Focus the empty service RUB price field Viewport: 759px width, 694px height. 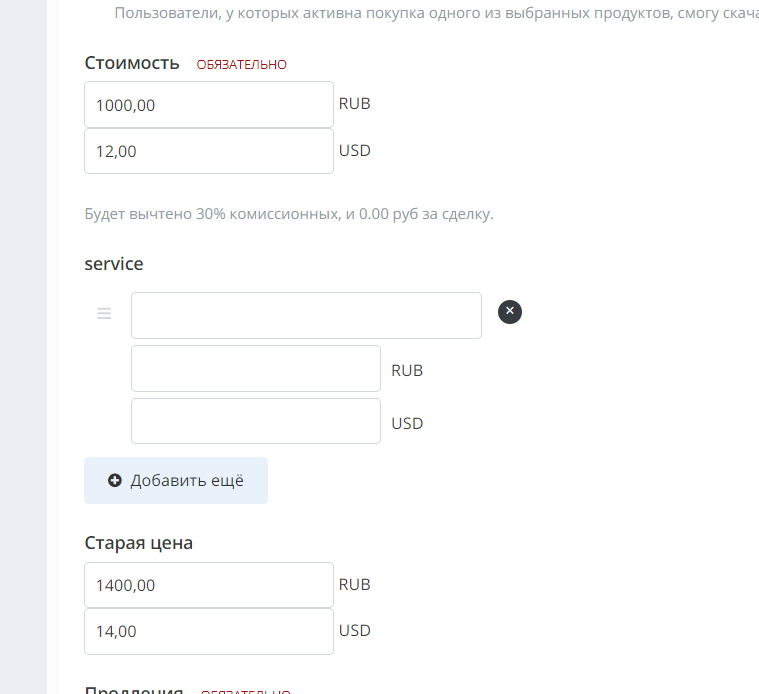[x=256, y=368]
